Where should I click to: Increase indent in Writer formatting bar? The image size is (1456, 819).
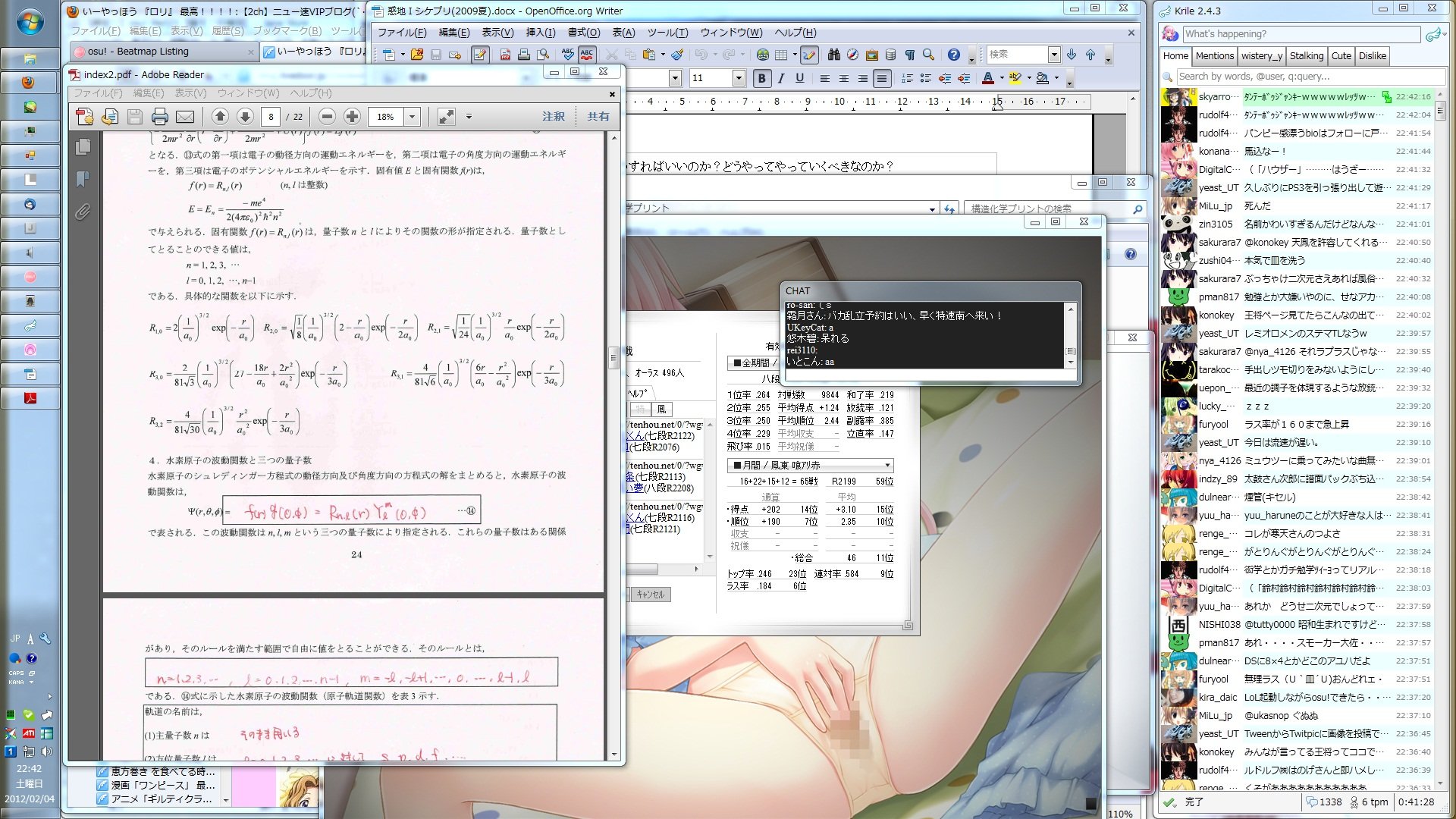tap(964, 78)
